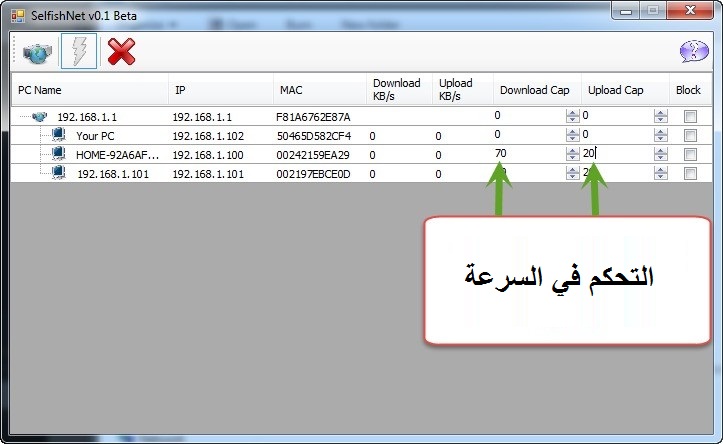Focus Upload Cap field showing 20
Screen dimensions: 723x444
(x=615, y=154)
